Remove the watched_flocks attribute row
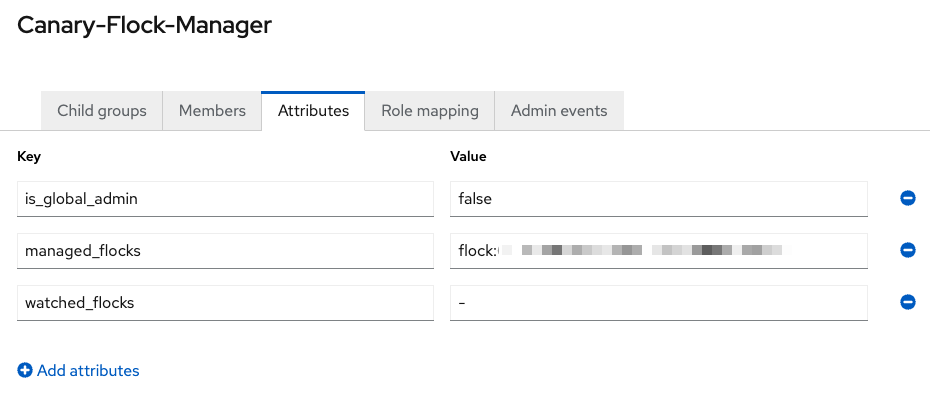930x398 pixels. (x=907, y=303)
